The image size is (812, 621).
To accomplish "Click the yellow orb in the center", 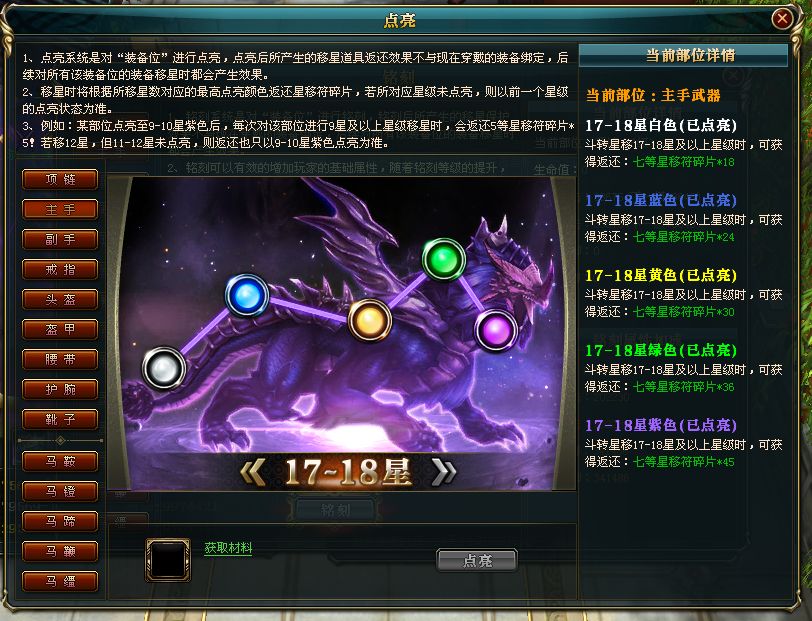I will [369, 320].
